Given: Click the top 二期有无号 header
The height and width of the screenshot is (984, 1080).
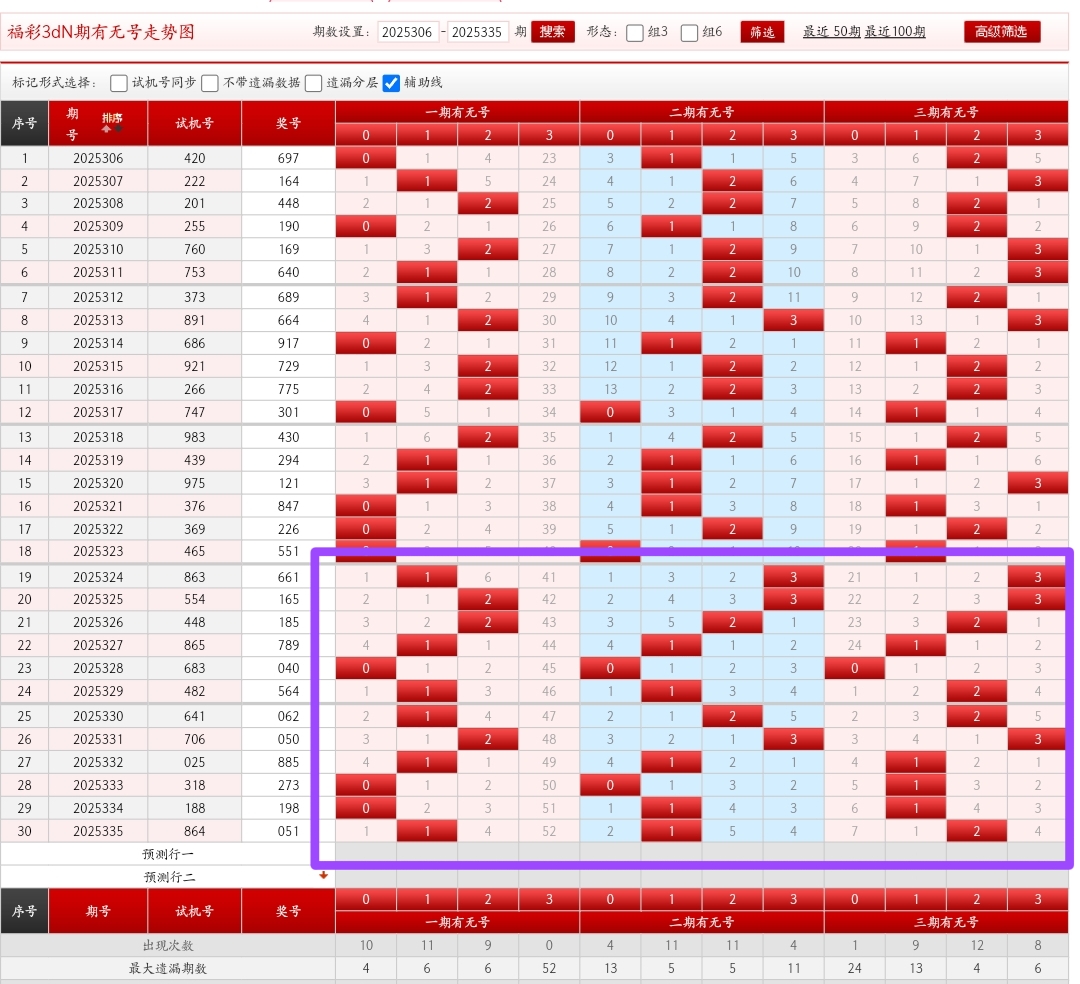Looking at the screenshot, I should point(701,112).
